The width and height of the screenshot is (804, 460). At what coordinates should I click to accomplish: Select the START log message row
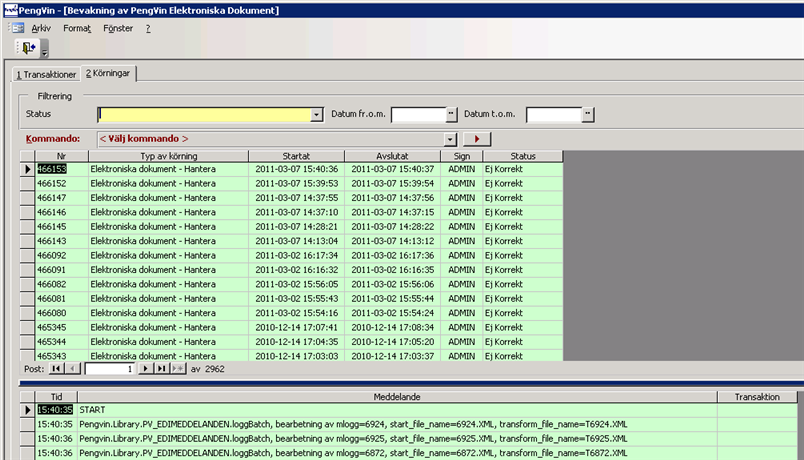[x=397, y=410]
